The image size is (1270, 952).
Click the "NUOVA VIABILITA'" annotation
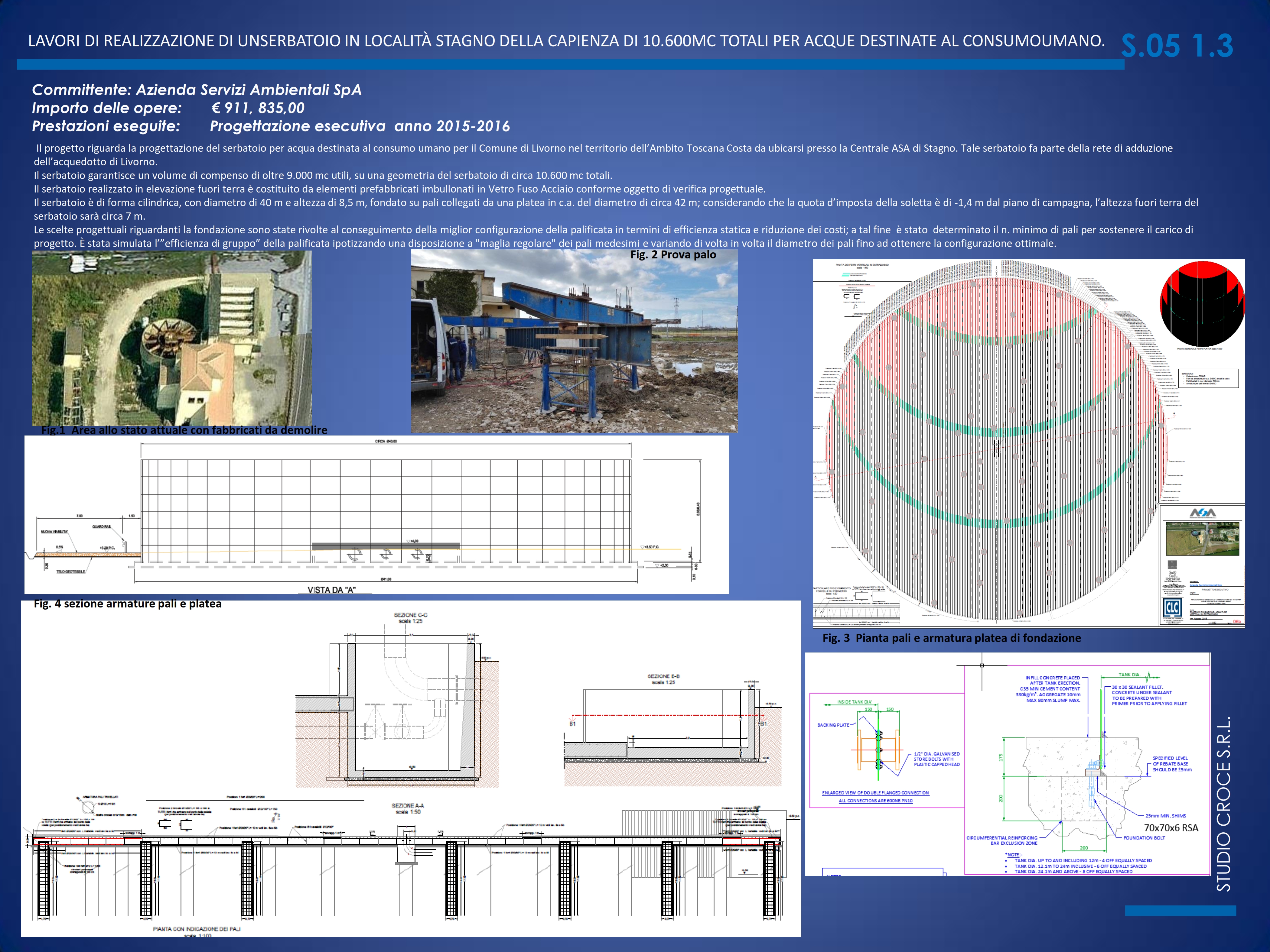(x=54, y=532)
